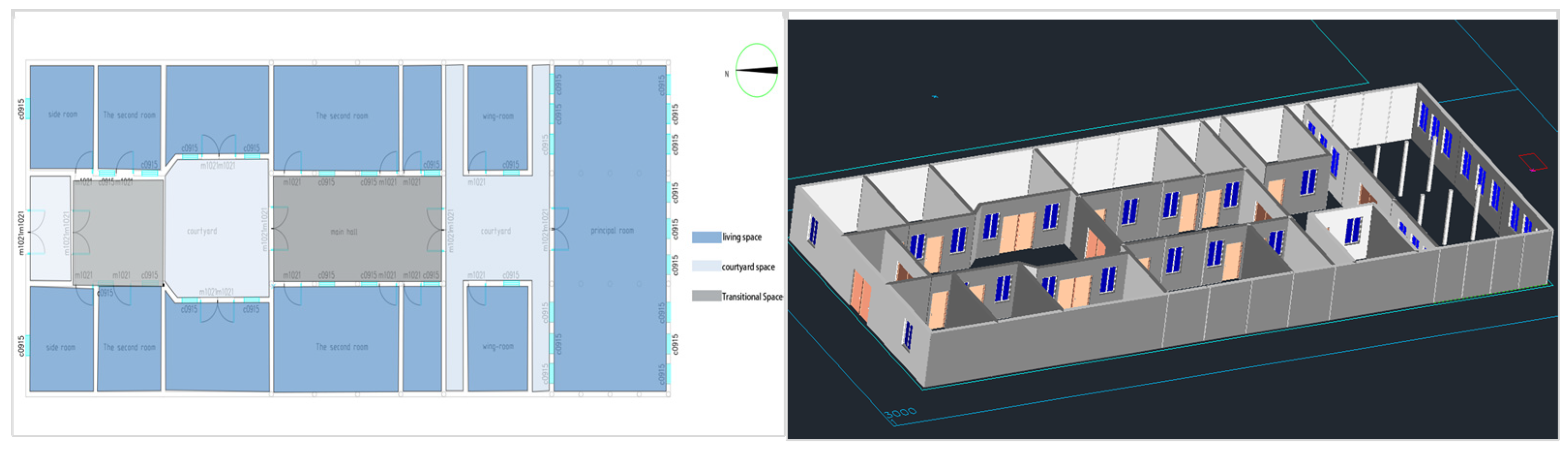Click the courtyard label right of main hall

click(x=495, y=231)
